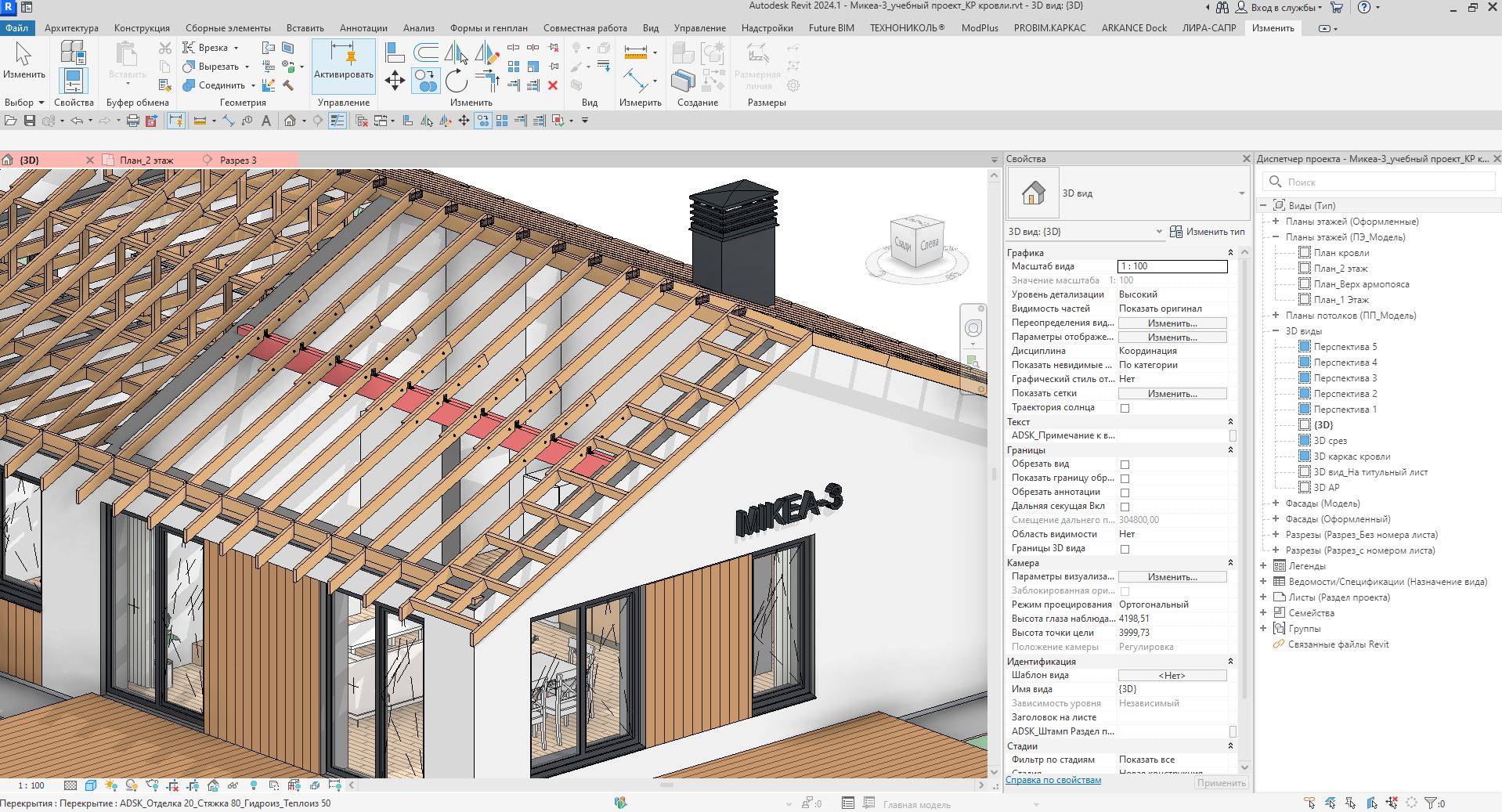Open the Visual Style cube icon
This screenshot has width=1502, height=812.
pos(91,785)
